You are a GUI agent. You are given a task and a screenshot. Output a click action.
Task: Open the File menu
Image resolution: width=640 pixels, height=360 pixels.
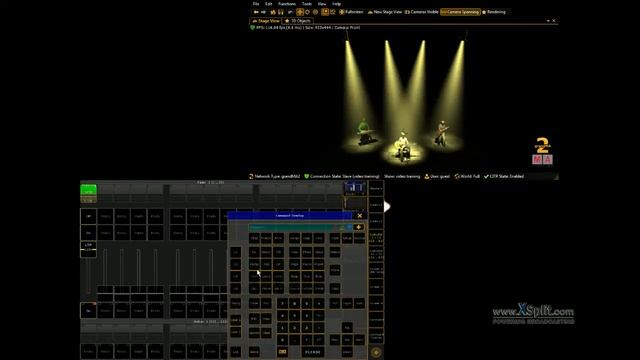click(256, 4)
